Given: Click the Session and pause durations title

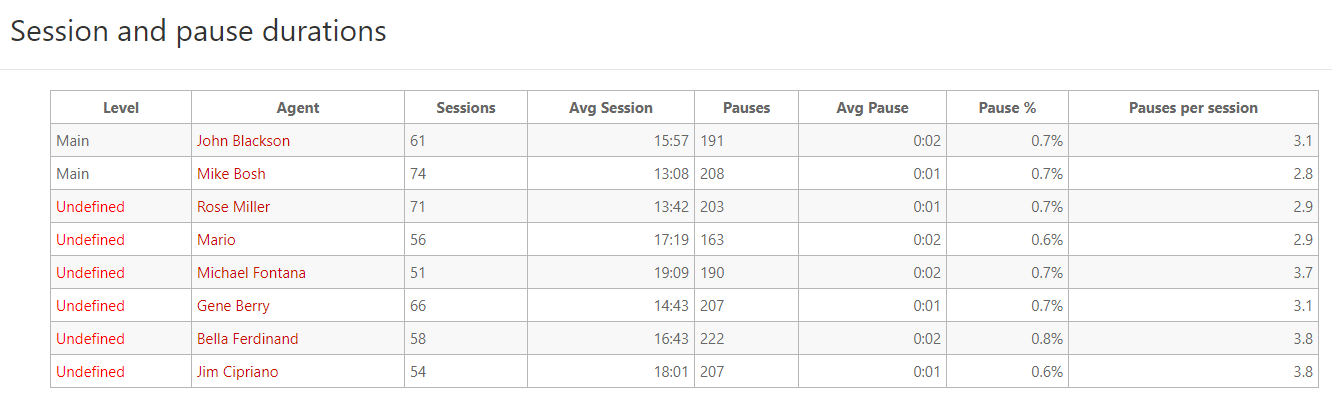Looking at the screenshot, I should 198,31.
